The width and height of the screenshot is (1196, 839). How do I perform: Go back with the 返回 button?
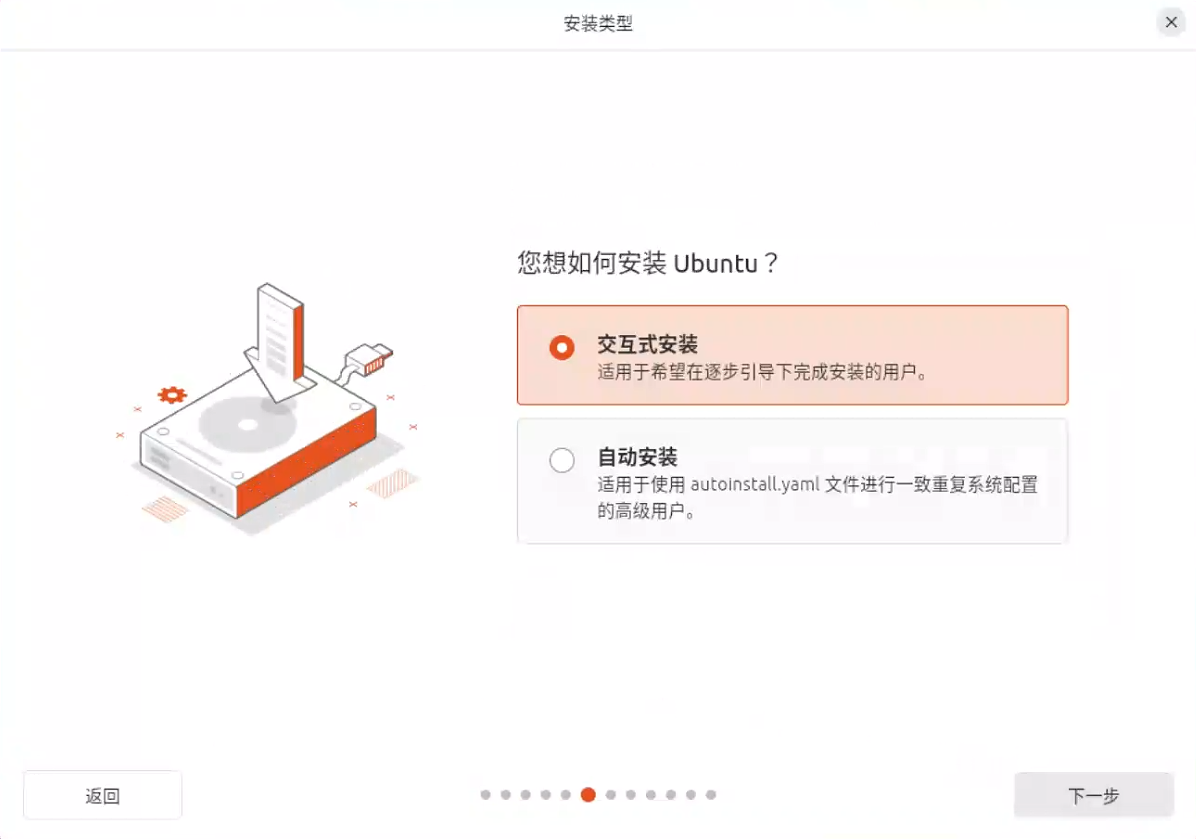102,796
